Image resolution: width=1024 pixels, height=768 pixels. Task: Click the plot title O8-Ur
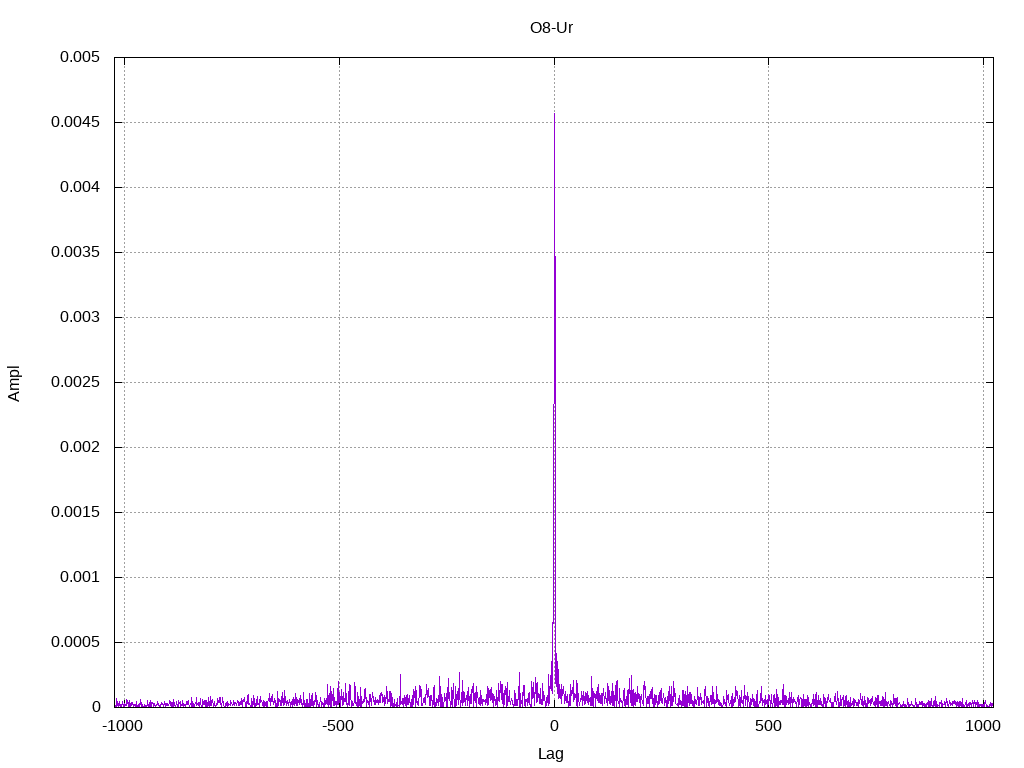tap(551, 27)
